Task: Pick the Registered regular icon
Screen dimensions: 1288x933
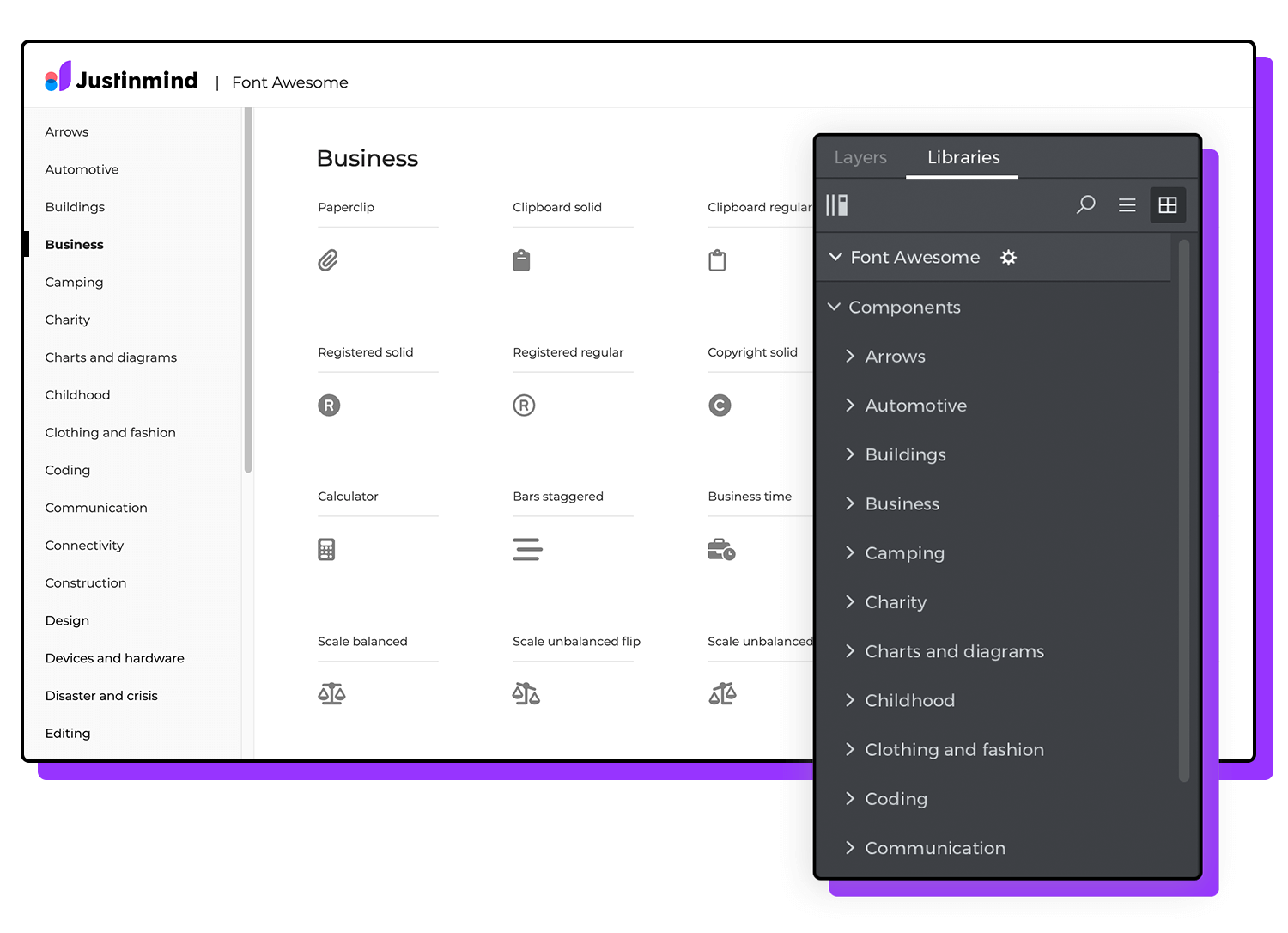Action: [524, 406]
